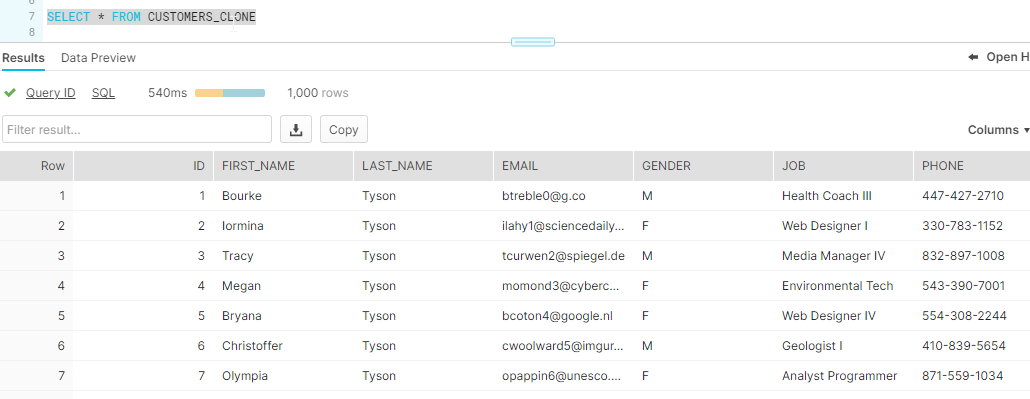Click the editor/results pane splitter handle
Viewport: 1030px width, 399px height.
click(533, 42)
